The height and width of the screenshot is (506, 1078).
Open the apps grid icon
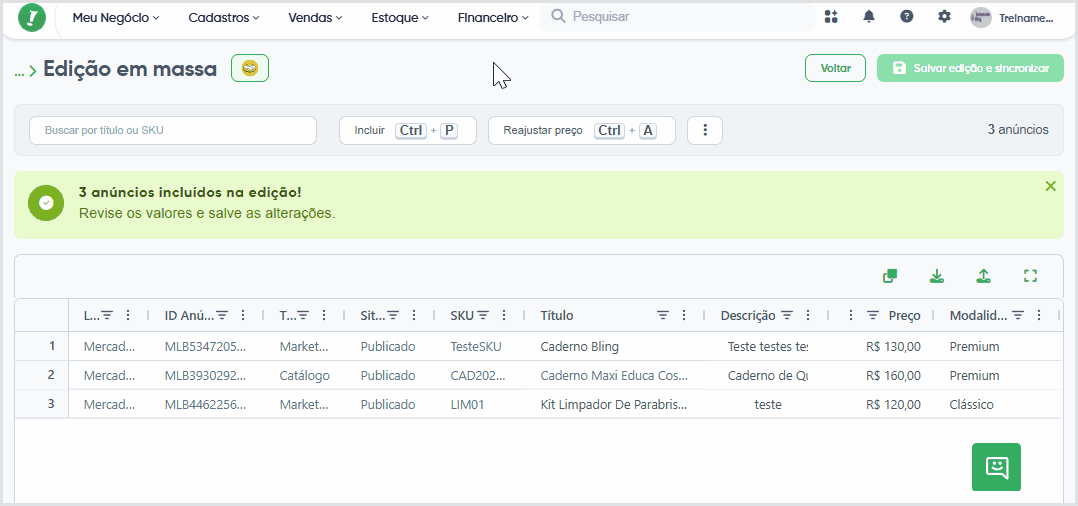pyautogui.click(x=831, y=17)
